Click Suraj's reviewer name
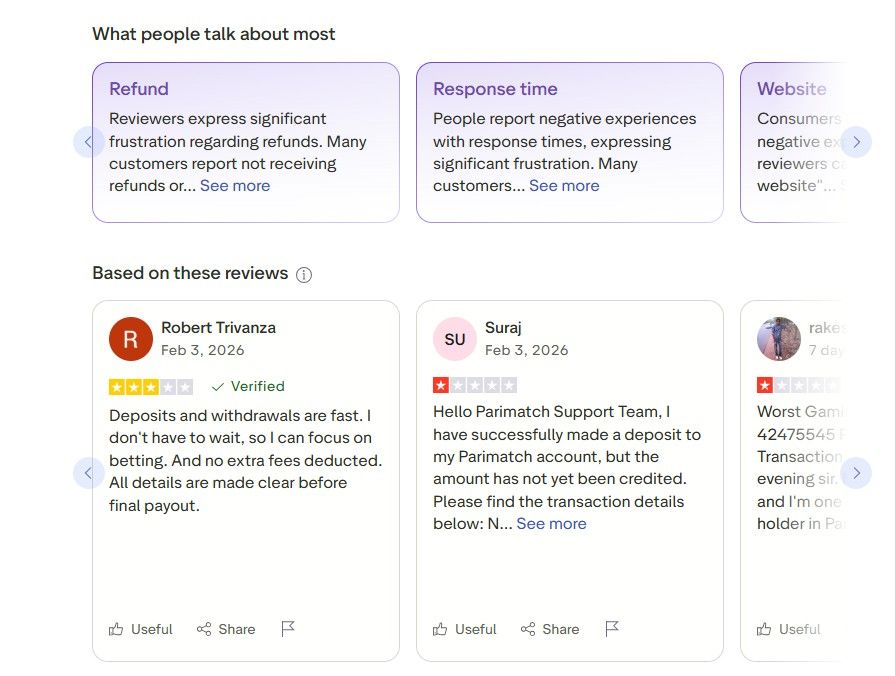This screenshot has width=895, height=676. (x=503, y=327)
